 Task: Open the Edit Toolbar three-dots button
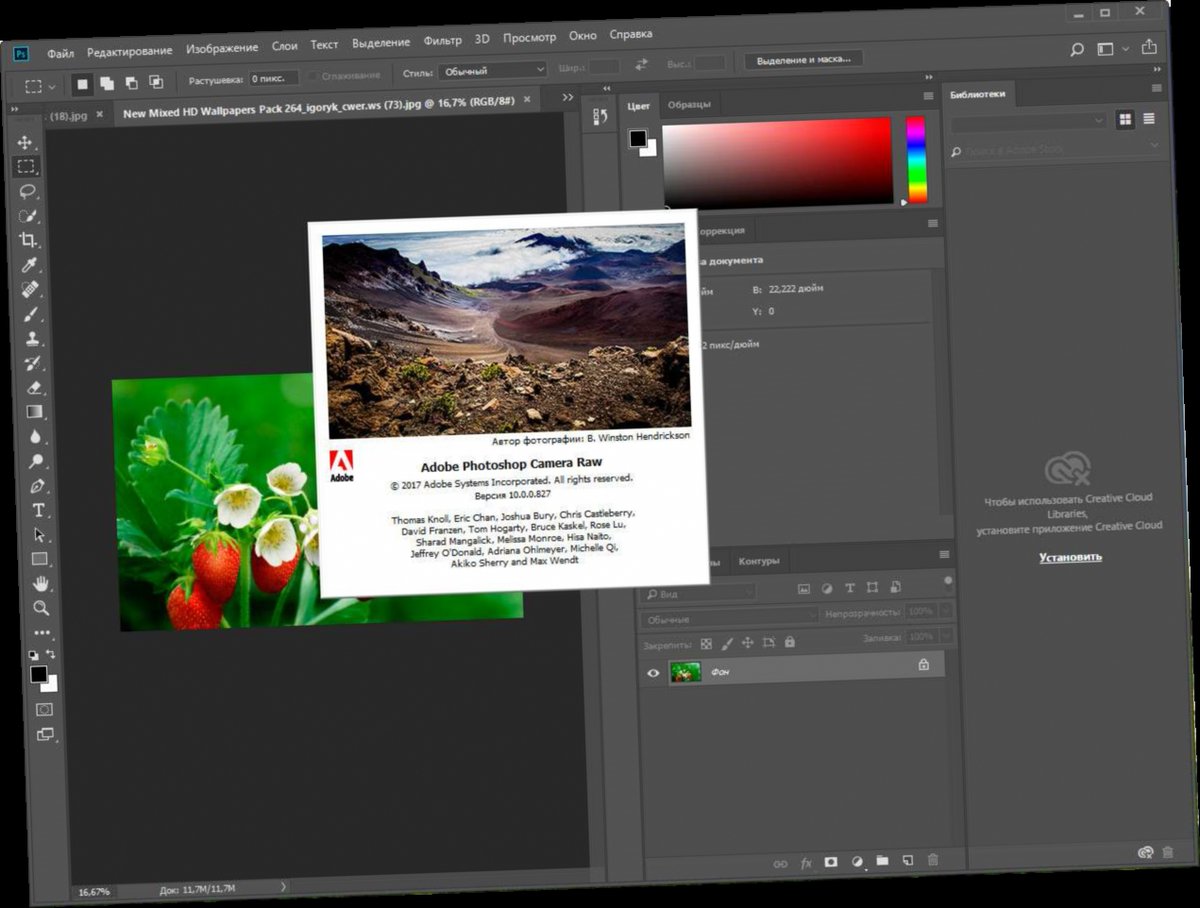pos(42,632)
